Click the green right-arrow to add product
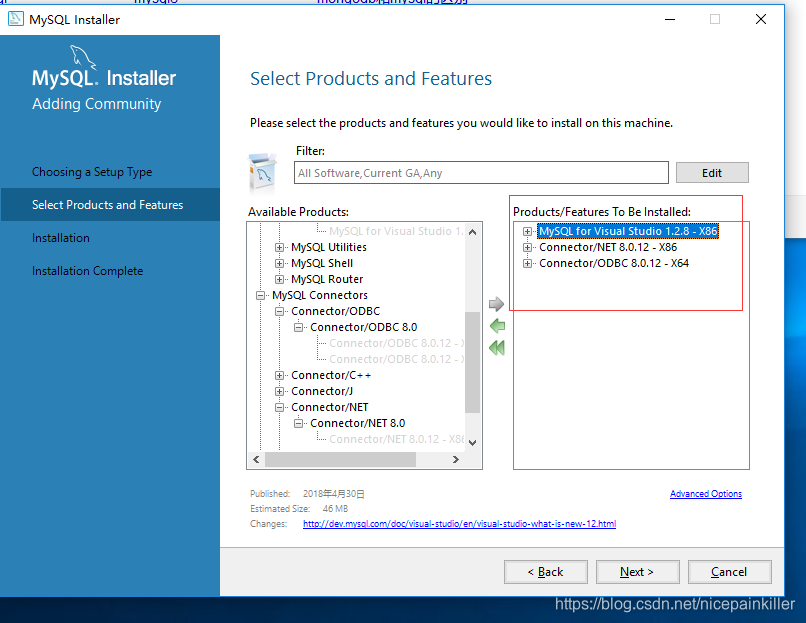The width and height of the screenshot is (806, 623). [x=496, y=303]
